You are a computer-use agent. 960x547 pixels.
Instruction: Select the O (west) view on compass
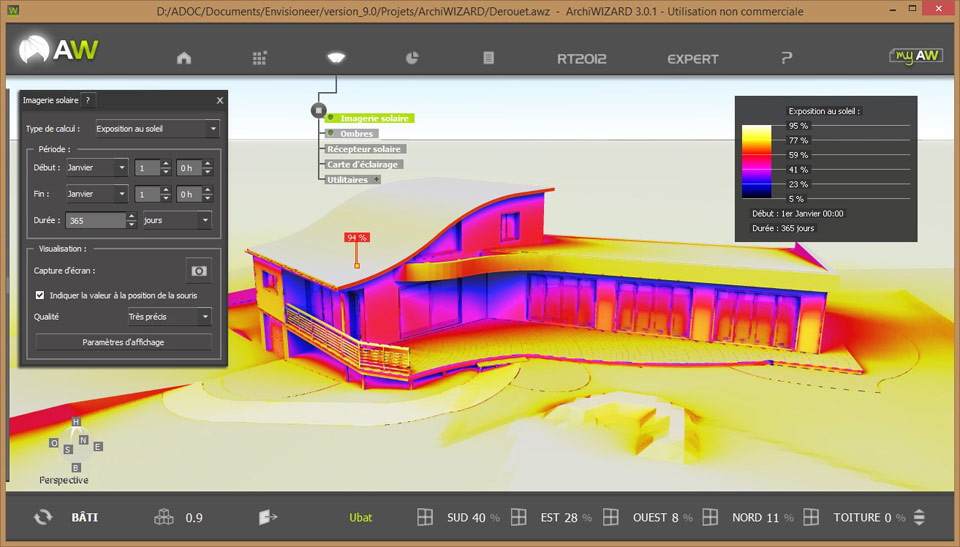coord(54,443)
